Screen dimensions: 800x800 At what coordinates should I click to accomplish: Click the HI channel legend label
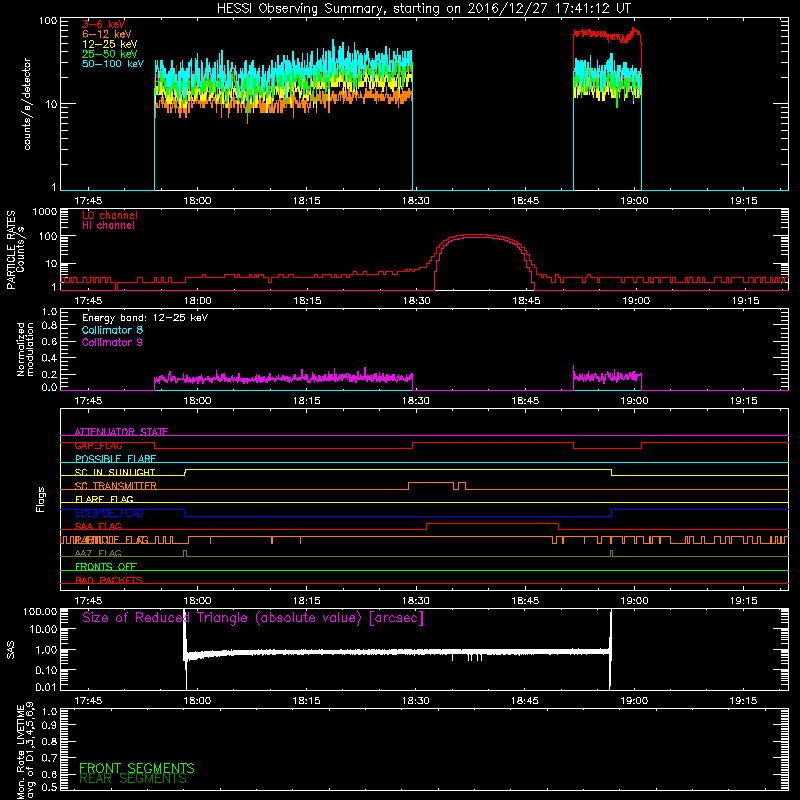coord(108,226)
